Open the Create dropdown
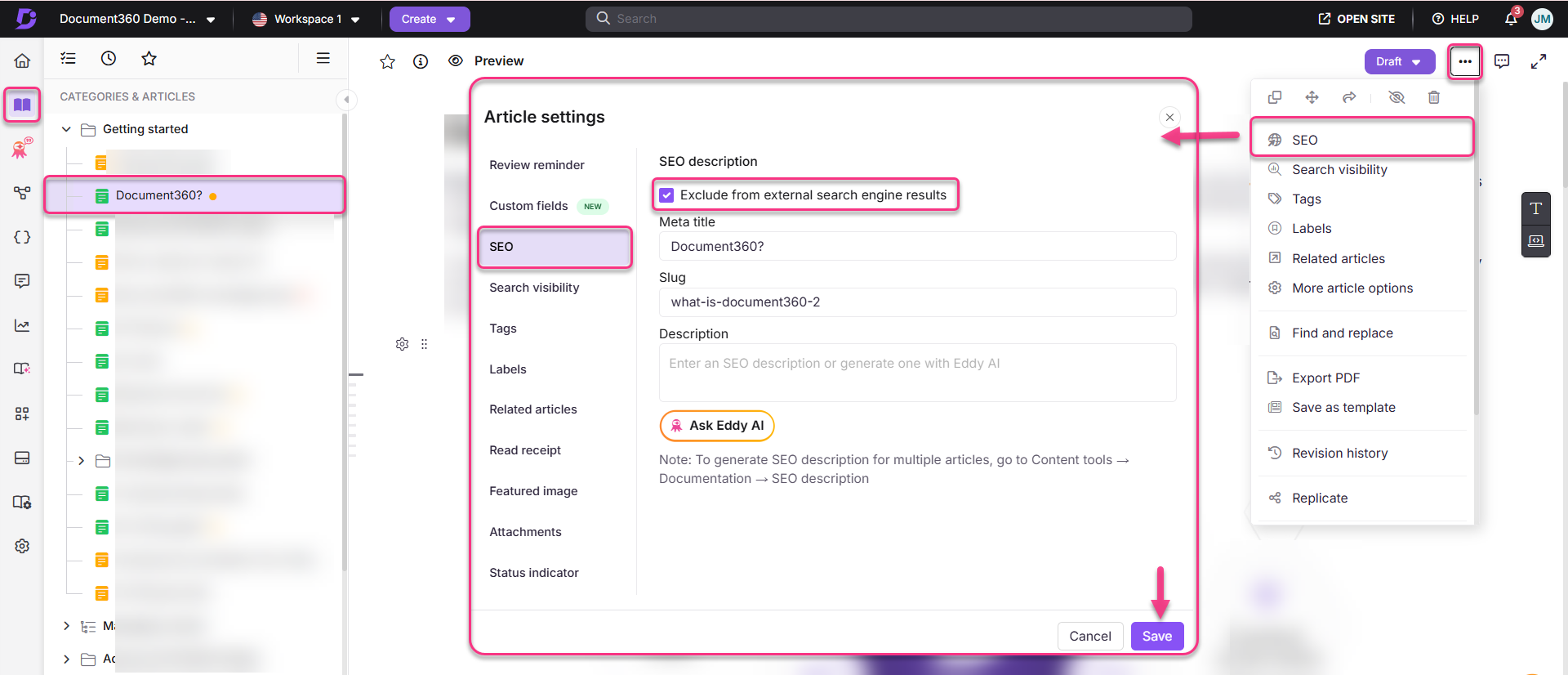The width and height of the screenshot is (1568, 675). [x=430, y=19]
